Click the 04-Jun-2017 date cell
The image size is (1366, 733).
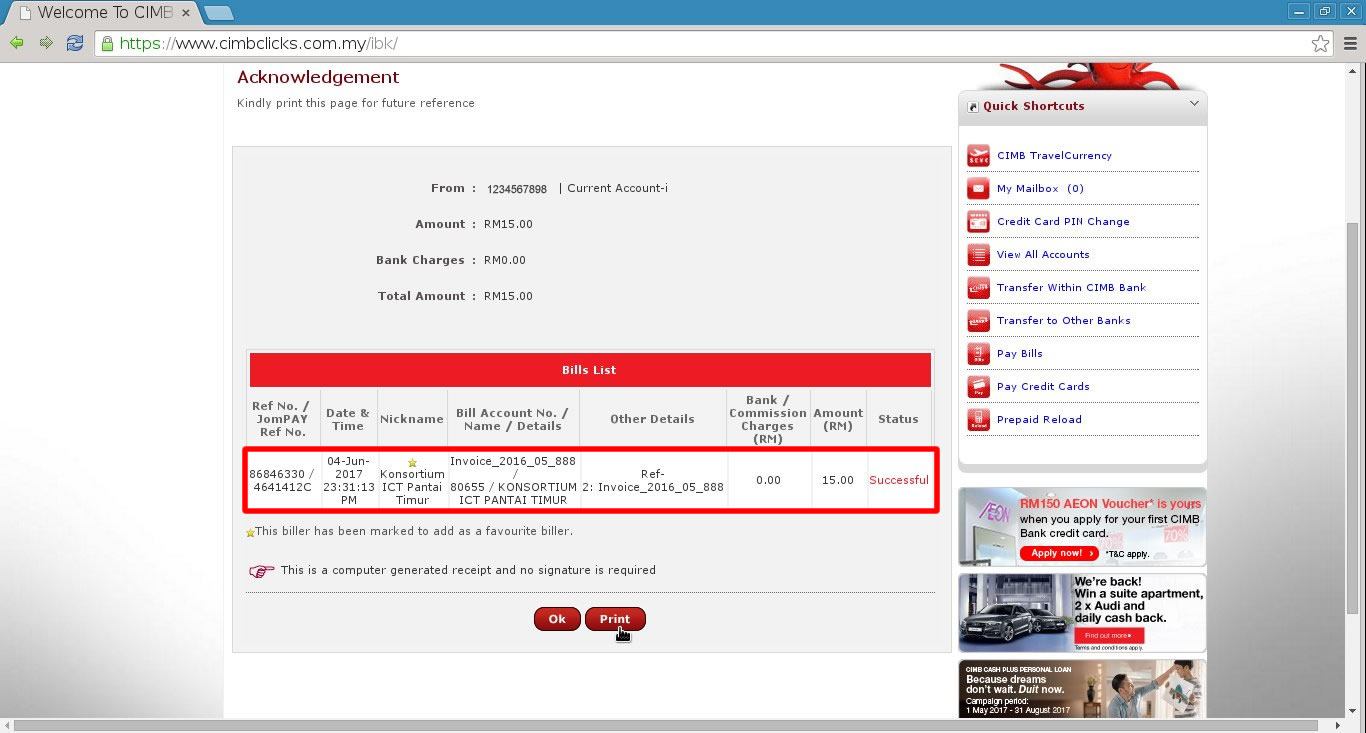click(348, 481)
